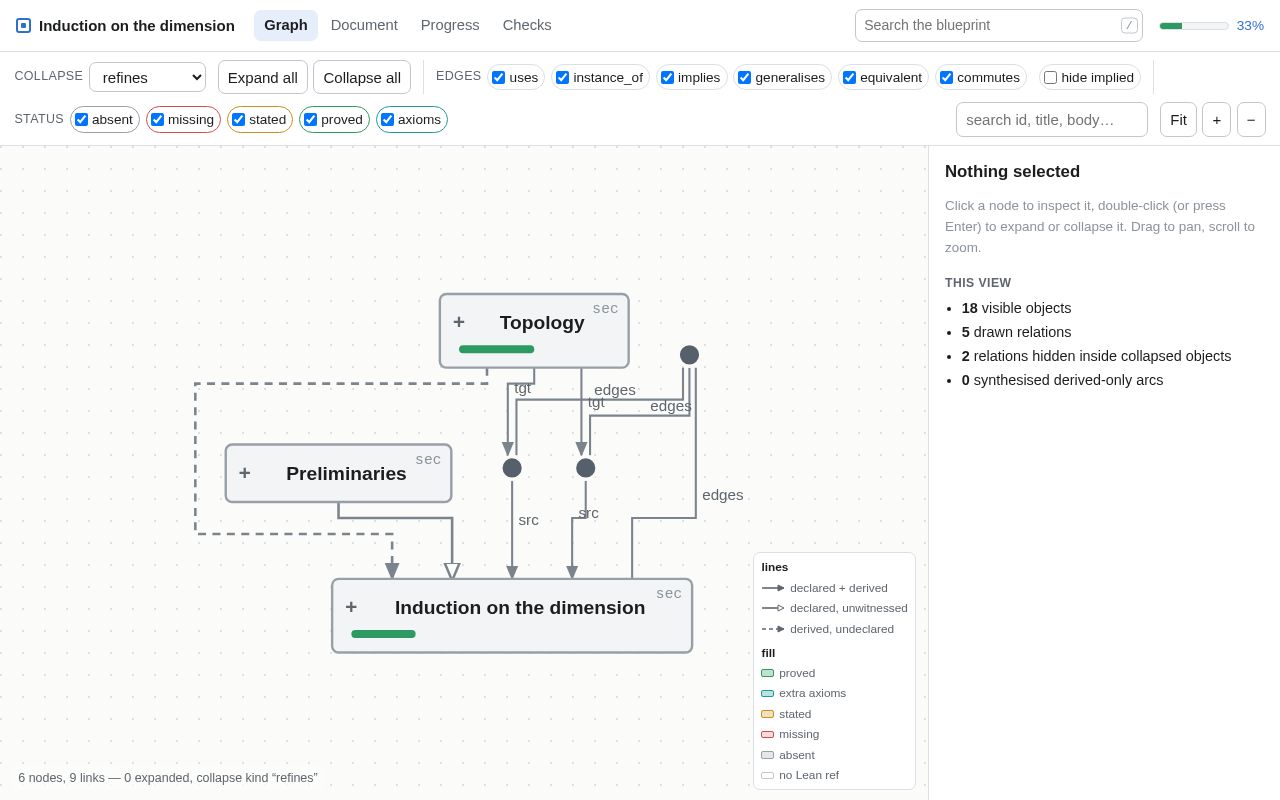Uncheck the implies edge type
The width and height of the screenshot is (1280, 800).
[667, 77]
